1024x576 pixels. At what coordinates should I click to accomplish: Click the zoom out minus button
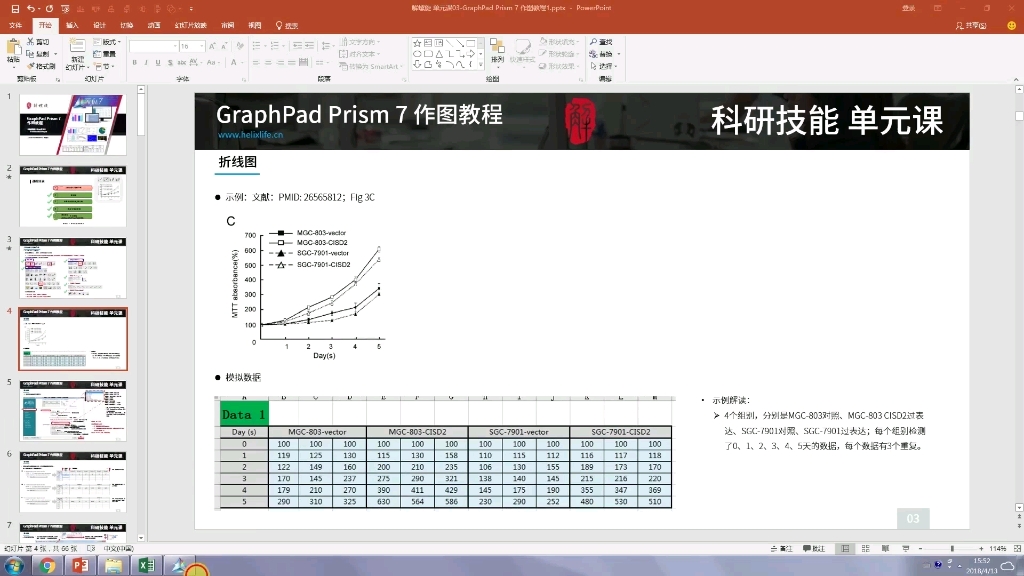pyautogui.click(x=920, y=549)
